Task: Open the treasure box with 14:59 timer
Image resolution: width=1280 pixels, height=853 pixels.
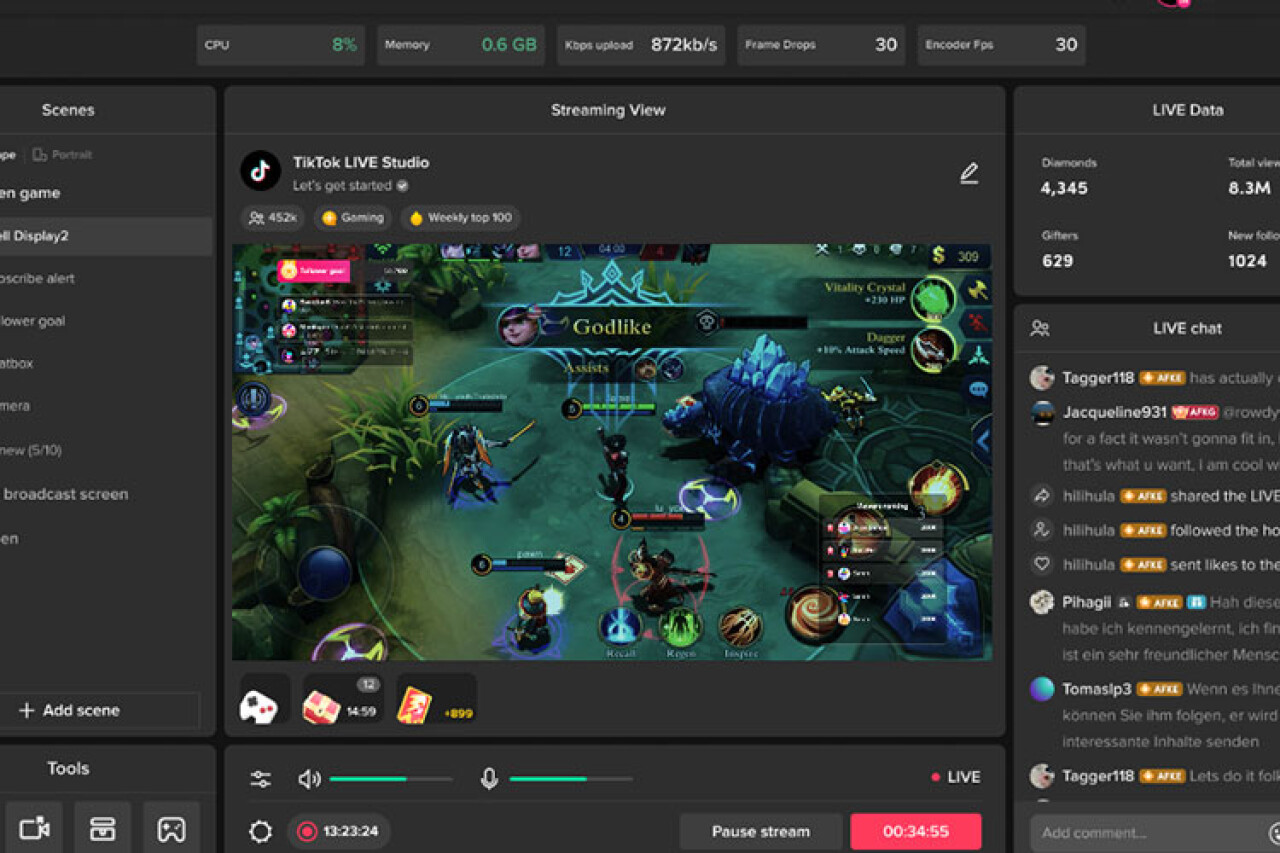Action: tap(334, 703)
